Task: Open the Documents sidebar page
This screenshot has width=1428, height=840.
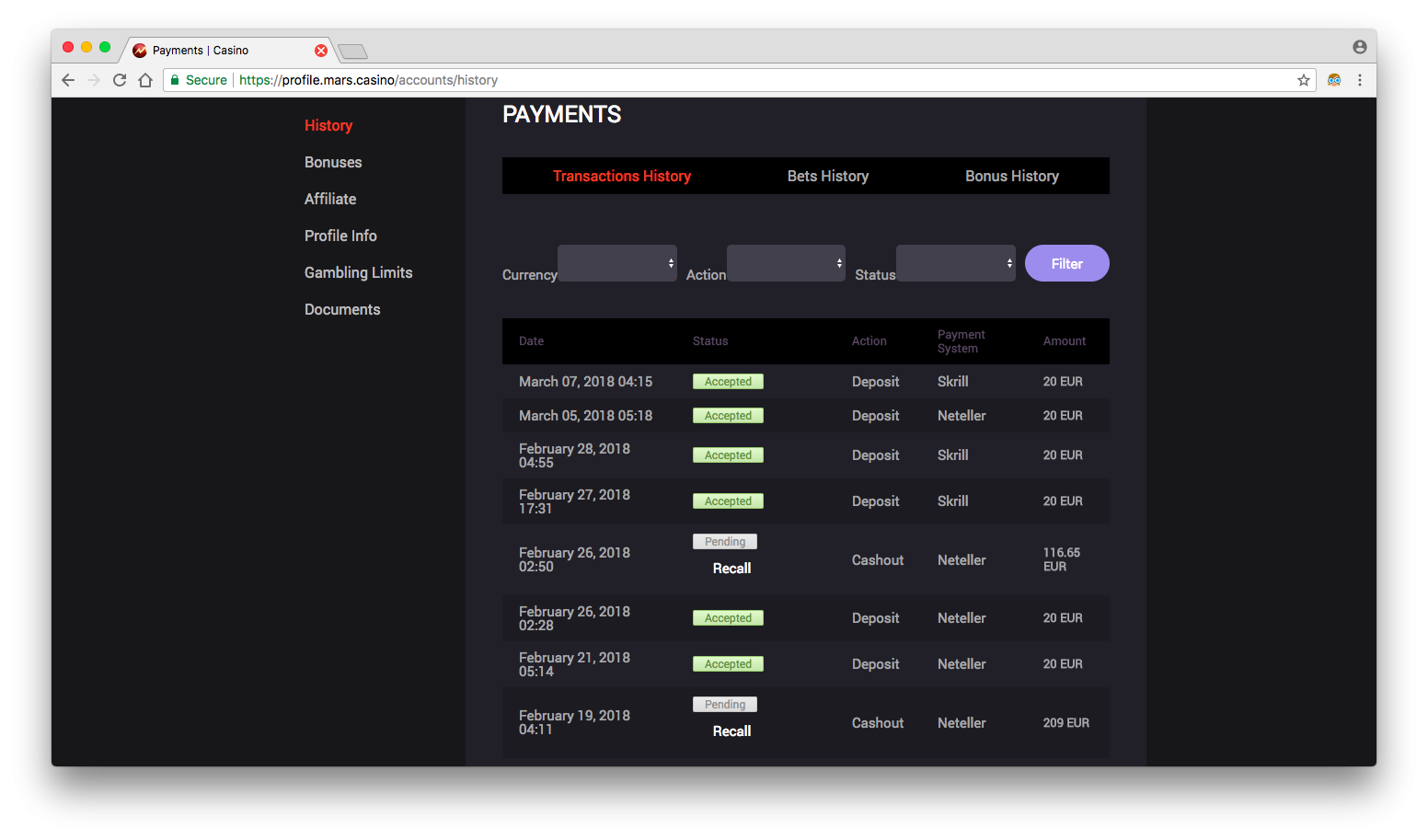Action: click(342, 309)
